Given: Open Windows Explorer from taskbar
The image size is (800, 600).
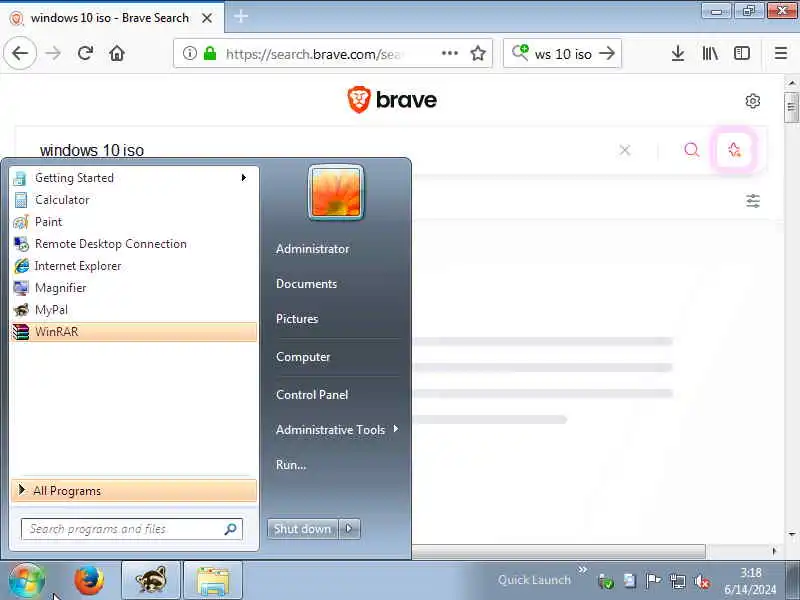Looking at the screenshot, I should [x=213, y=581].
